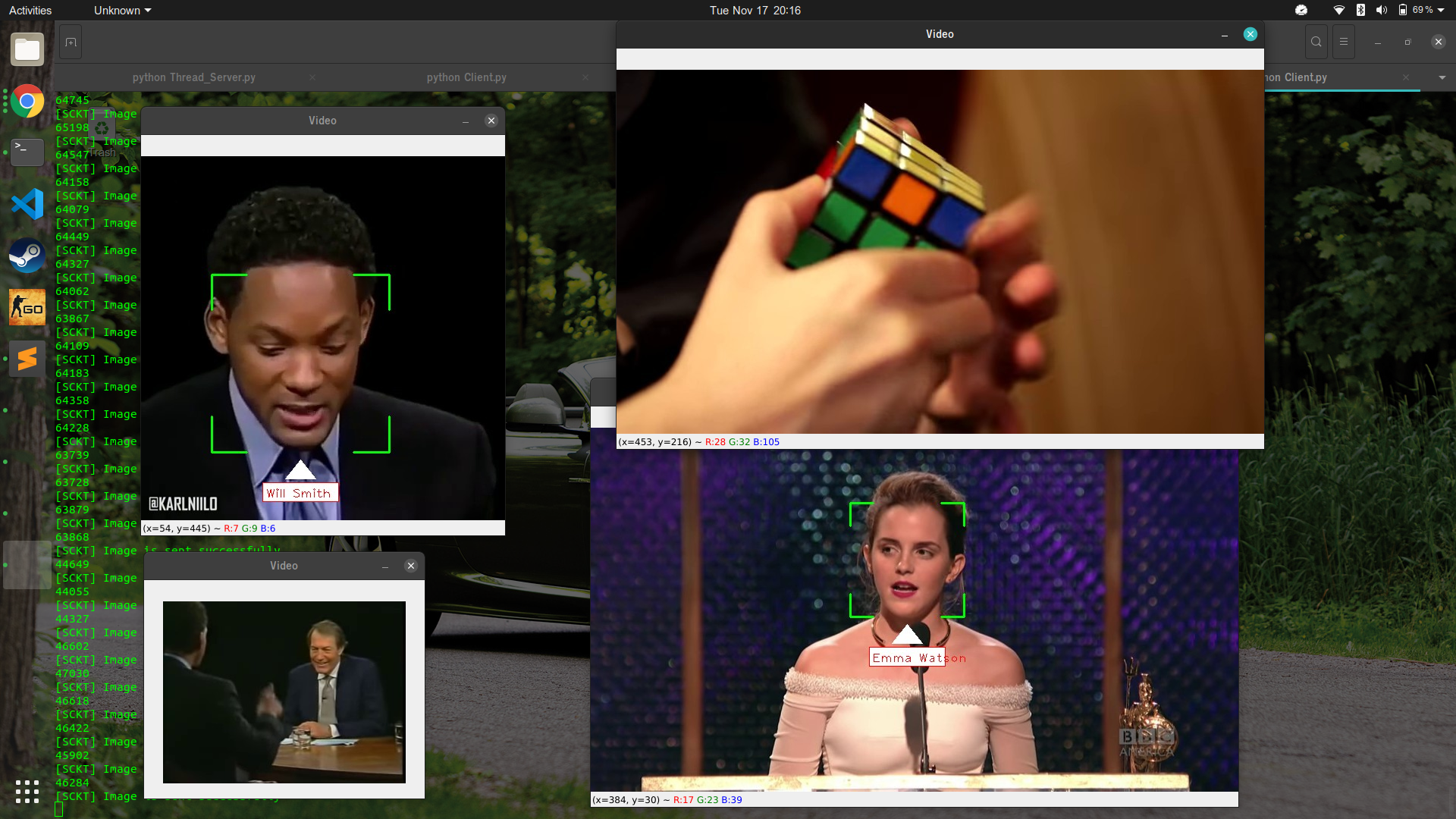Click the Rubik's cube video frame
Screen dimensions: 1456x819
coord(940,252)
